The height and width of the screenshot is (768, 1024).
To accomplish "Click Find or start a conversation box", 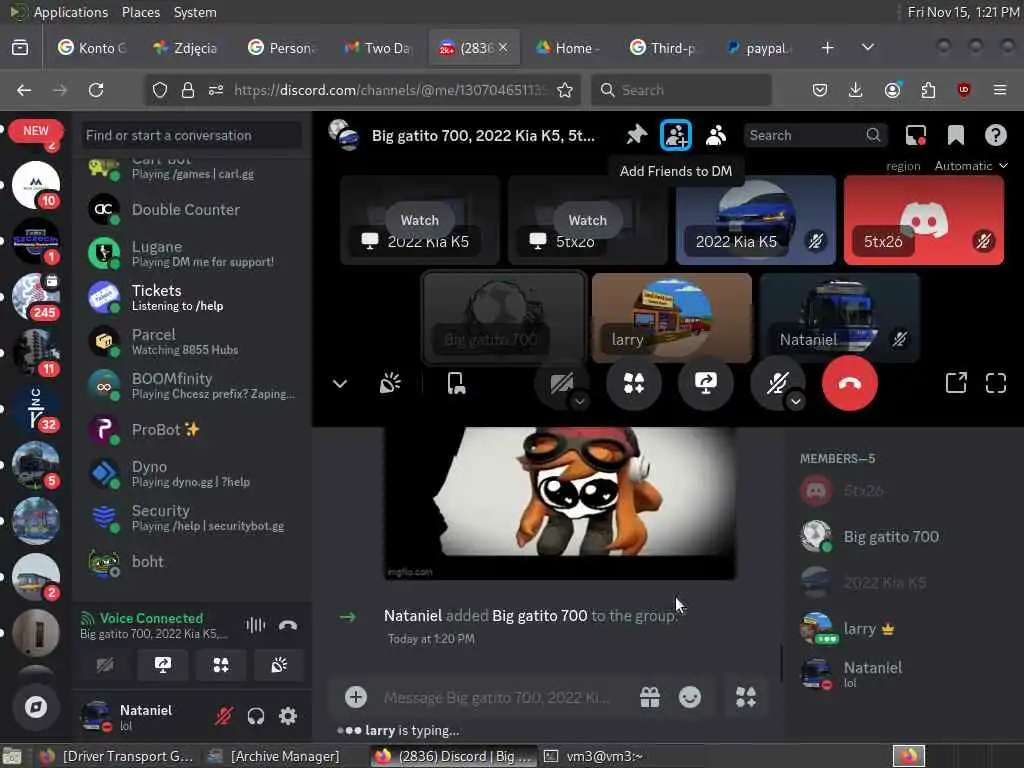I will [193, 135].
